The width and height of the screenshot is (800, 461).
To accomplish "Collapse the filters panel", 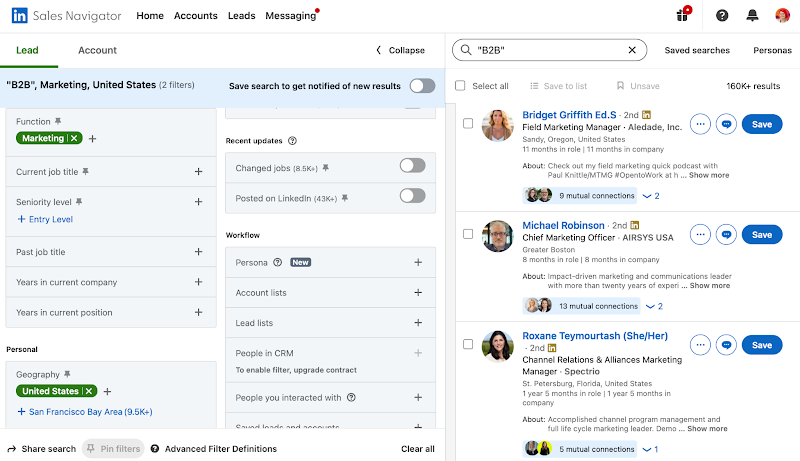I will (401, 50).
